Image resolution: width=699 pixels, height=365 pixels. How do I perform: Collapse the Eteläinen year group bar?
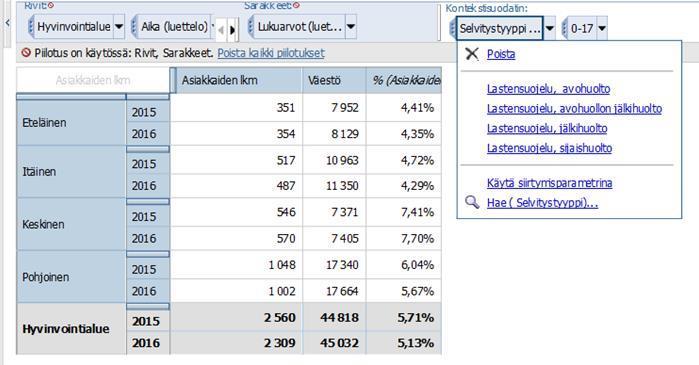(148, 97)
